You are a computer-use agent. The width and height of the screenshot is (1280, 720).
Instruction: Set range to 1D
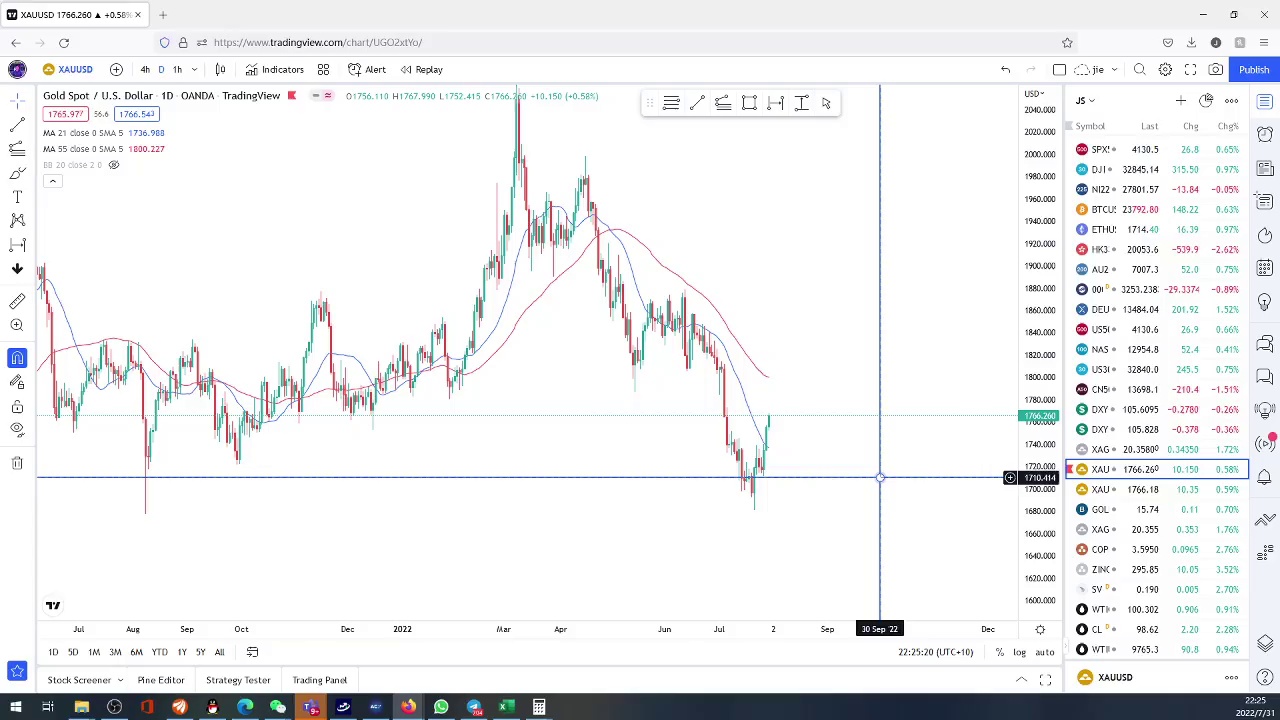53,652
